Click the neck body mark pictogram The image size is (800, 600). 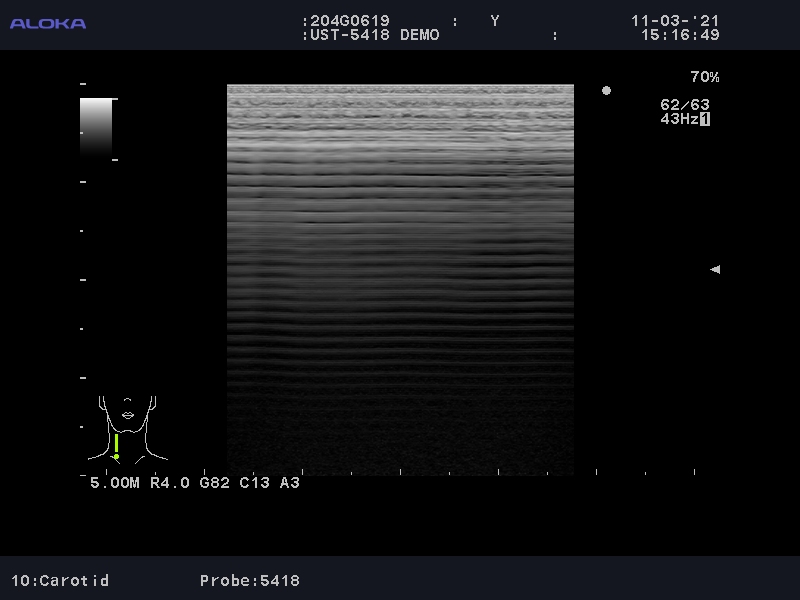pos(128,428)
